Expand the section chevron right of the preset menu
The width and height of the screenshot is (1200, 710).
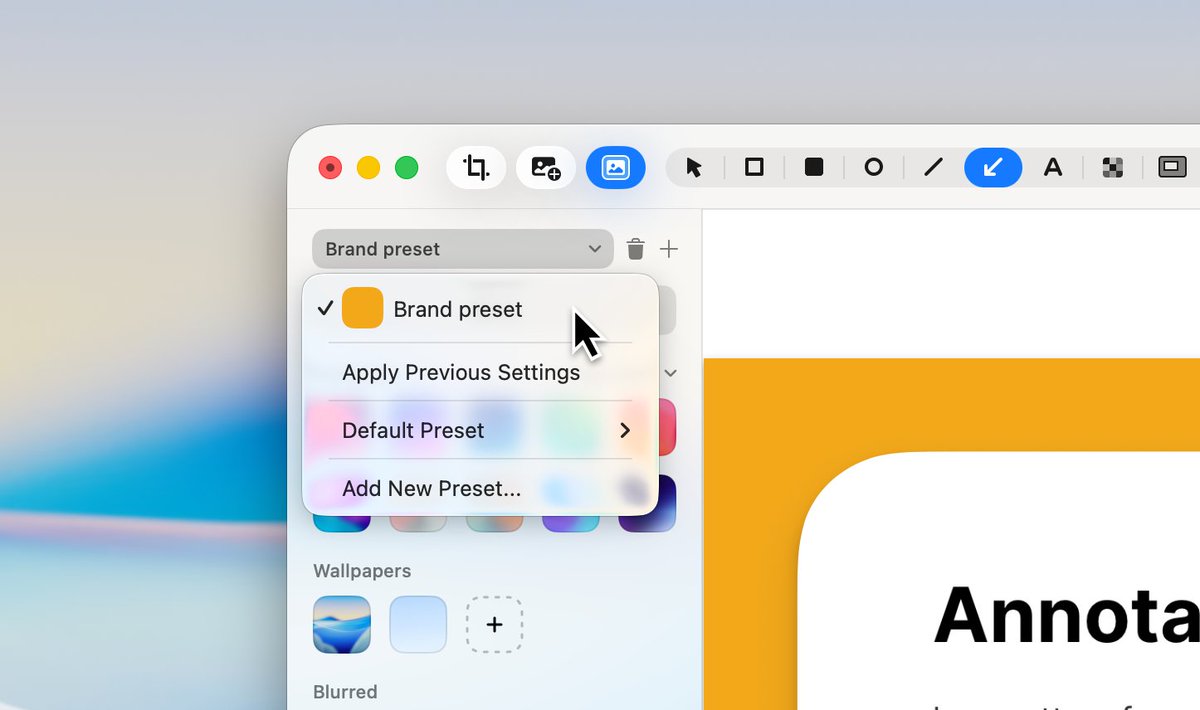[671, 373]
